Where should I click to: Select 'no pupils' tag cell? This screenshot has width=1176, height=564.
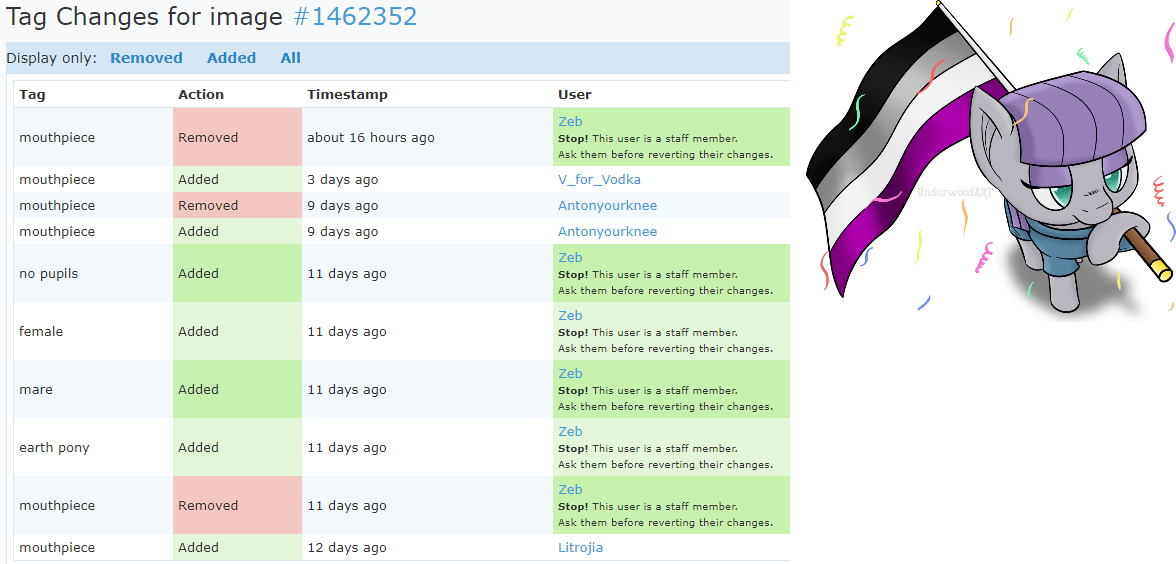click(49, 274)
